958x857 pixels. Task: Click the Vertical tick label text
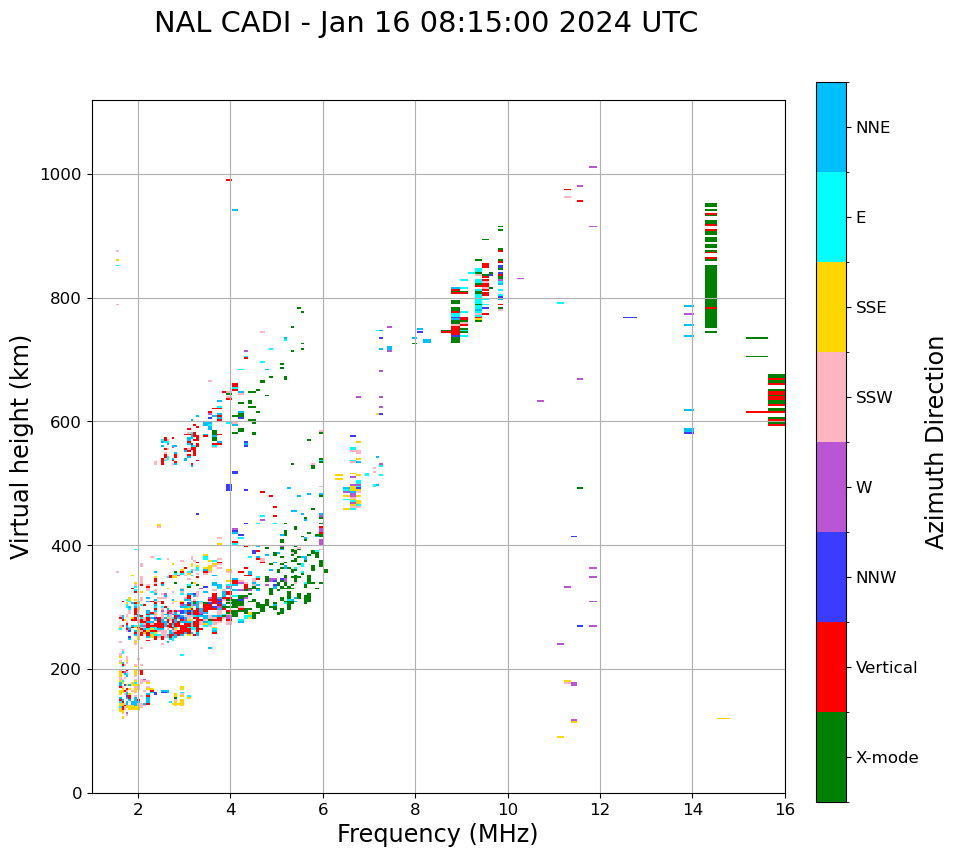pos(886,668)
